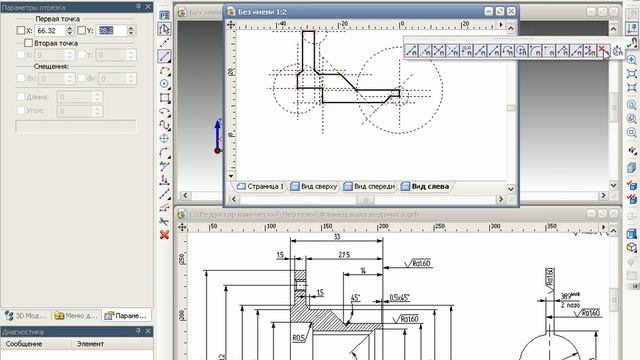Switch to Вид сверху tab
640x360 pixels.
314,187
